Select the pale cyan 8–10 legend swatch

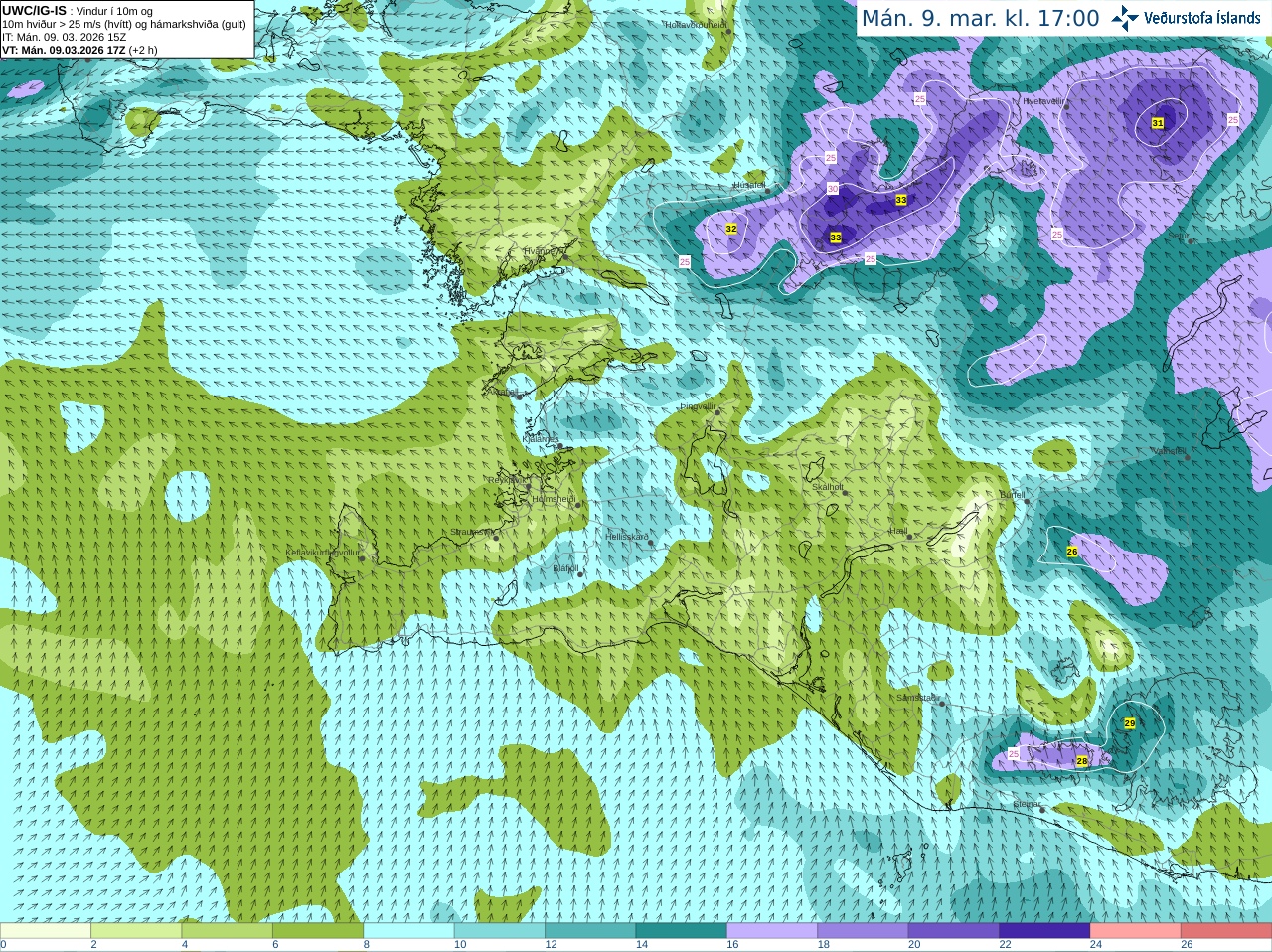click(408, 931)
